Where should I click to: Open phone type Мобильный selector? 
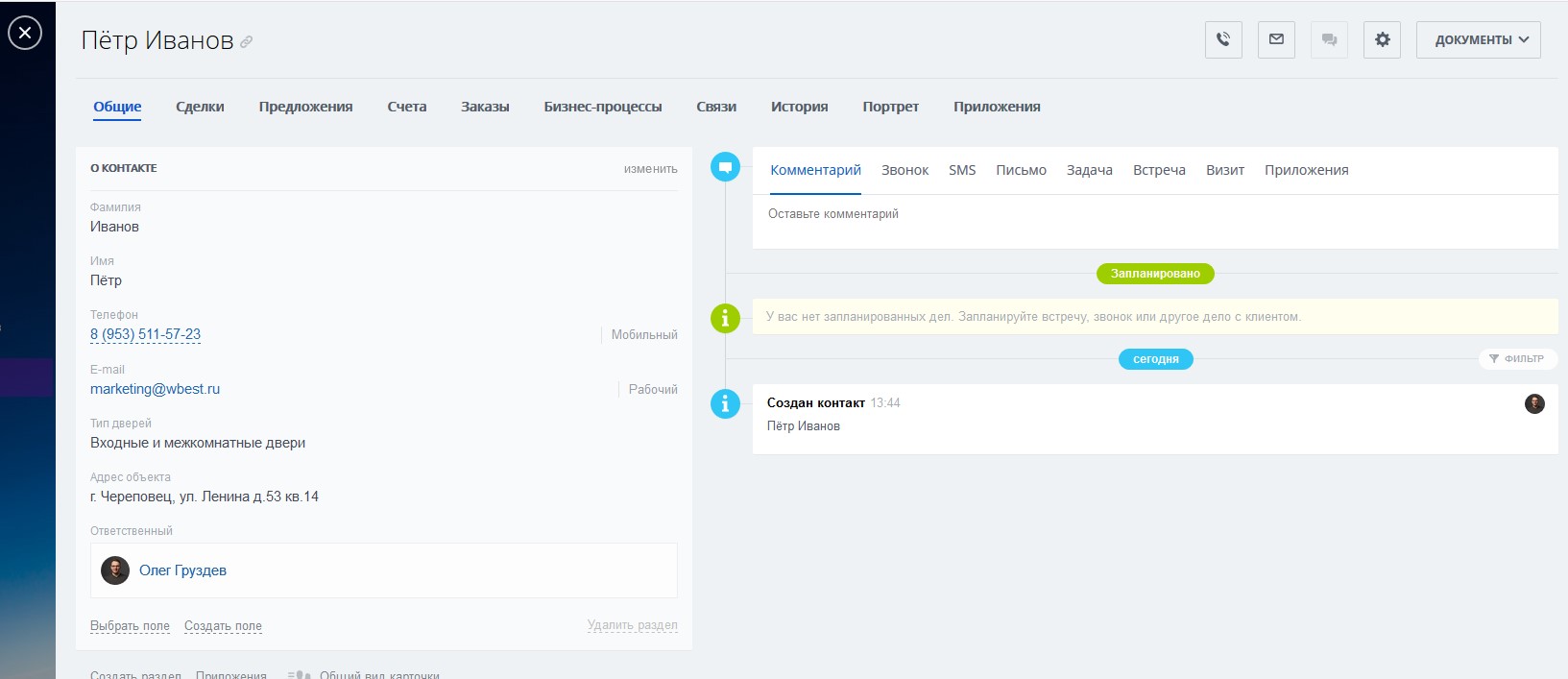(643, 335)
